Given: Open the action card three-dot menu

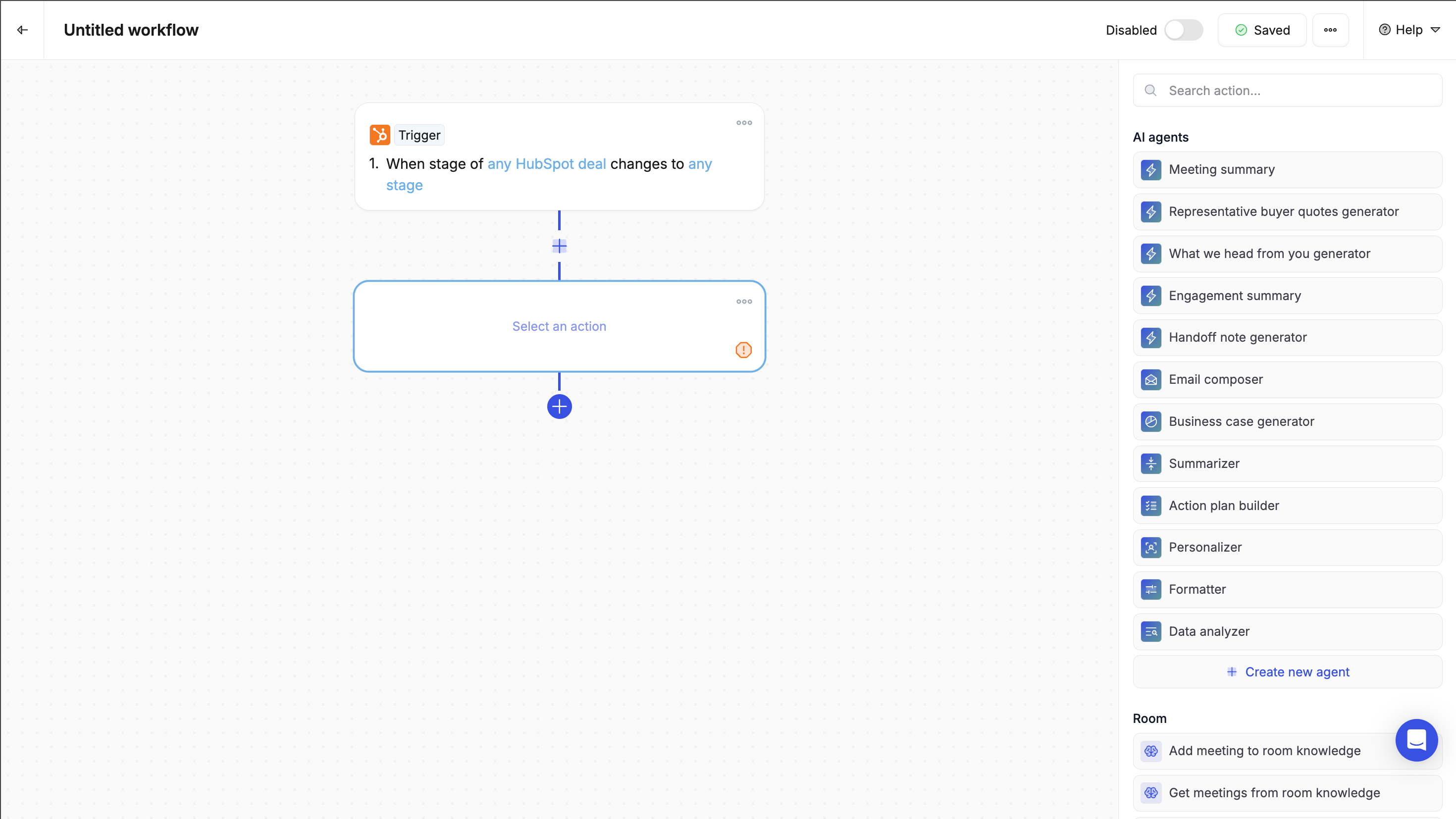Looking at the screenshot, I should point(744,301).
